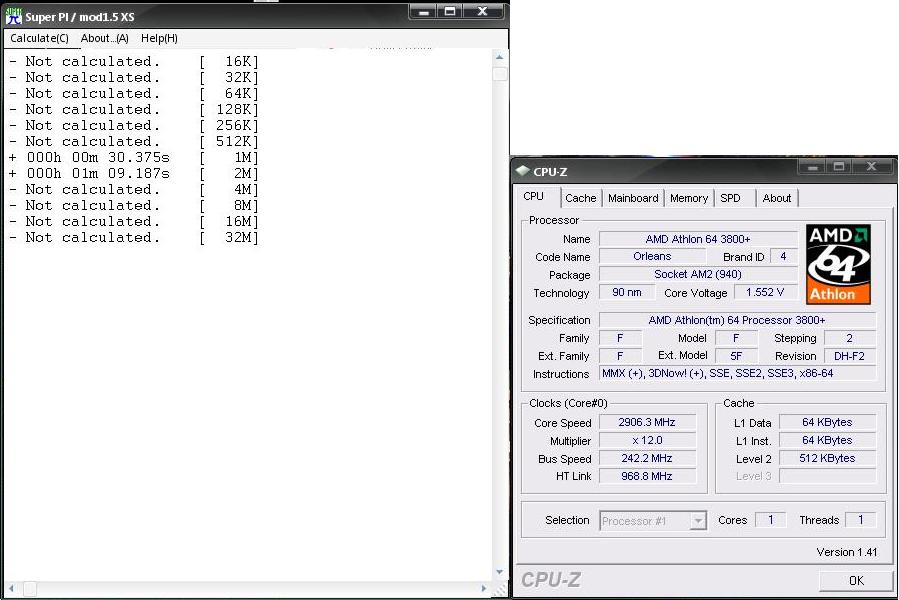Image resolution: width=899 pixels, height=600 pixels.
Task: Click the Name field 'AMD Athlon 64 3800+'
Action: tap(698, 239)
